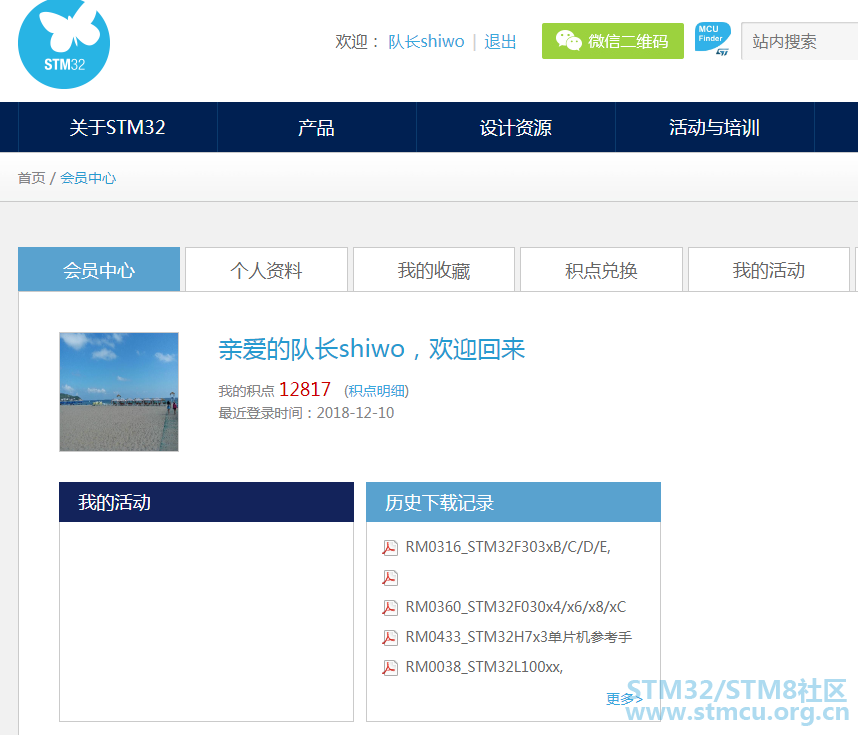Image resolution: width=858 pixels, height=735 pixels.
Task: Click PDF icon beside RM0316_STM32F303xB/C/D/E
Action: (x=390, y=547)
